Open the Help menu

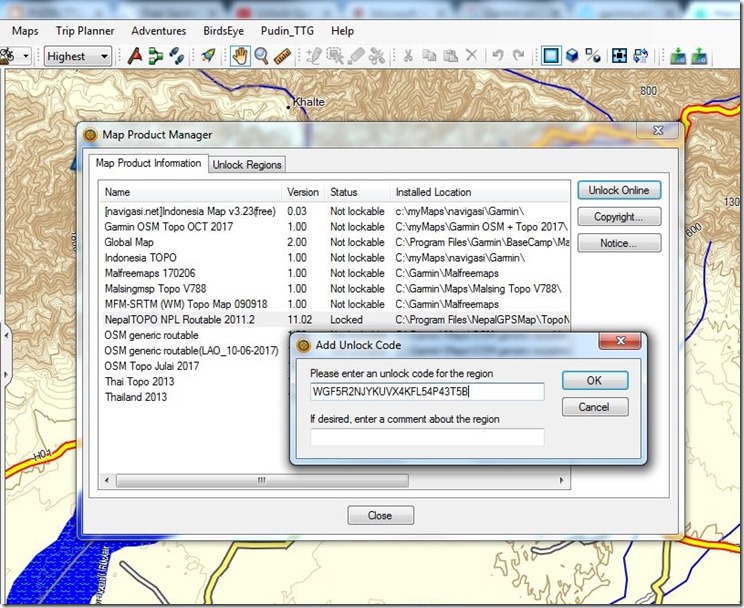[342, 31]
